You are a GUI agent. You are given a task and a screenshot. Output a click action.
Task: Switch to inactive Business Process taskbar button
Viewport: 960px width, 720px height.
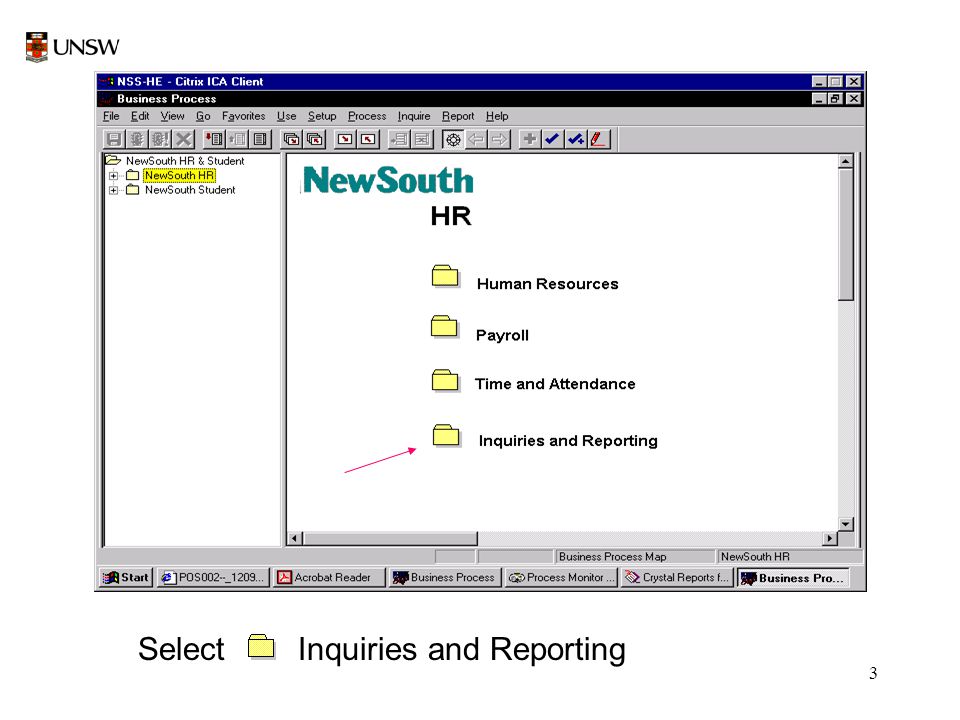pos(445,577)
